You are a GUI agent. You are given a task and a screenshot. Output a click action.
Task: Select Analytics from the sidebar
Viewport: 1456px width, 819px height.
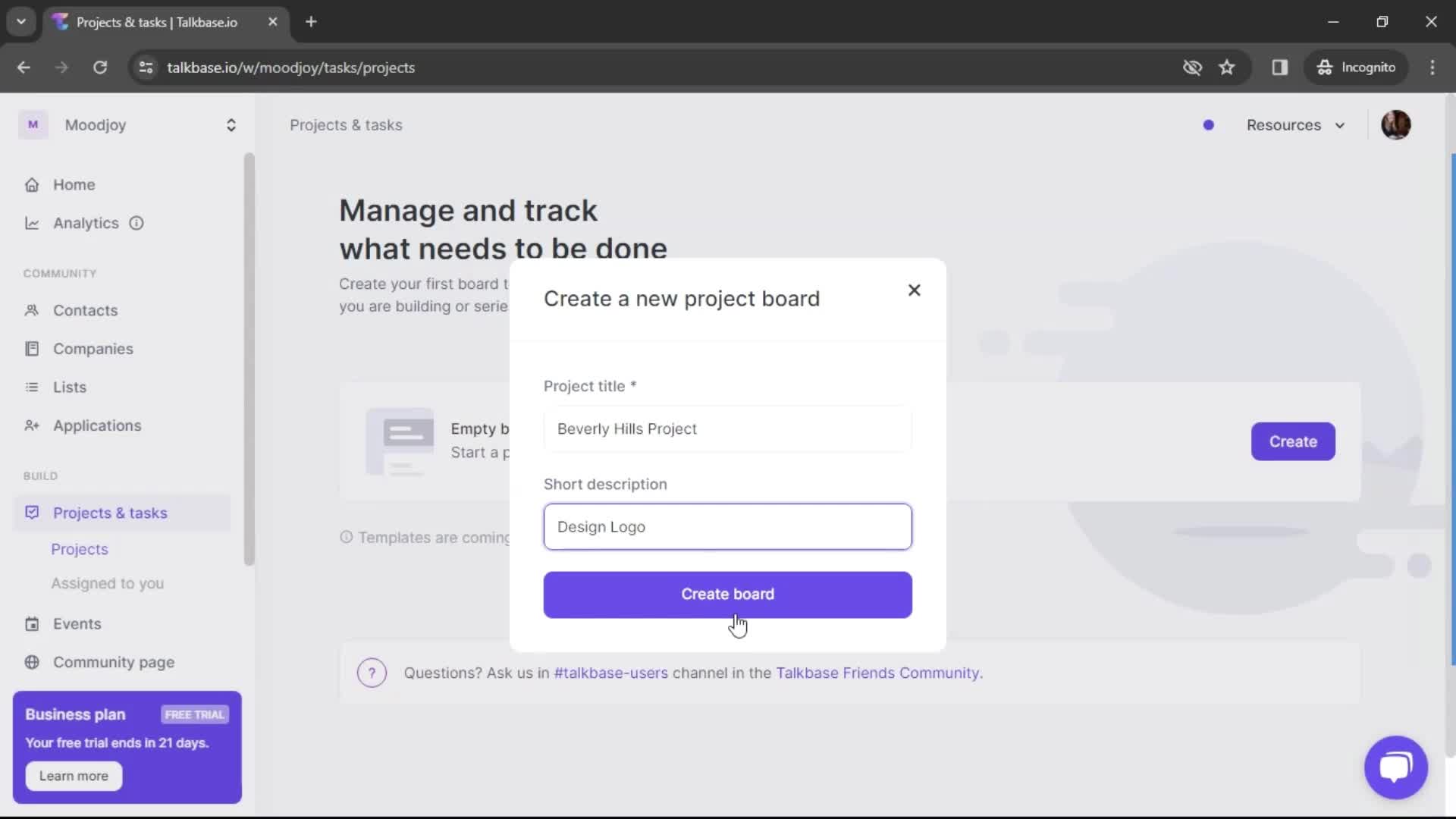click(x=86, y=222)
